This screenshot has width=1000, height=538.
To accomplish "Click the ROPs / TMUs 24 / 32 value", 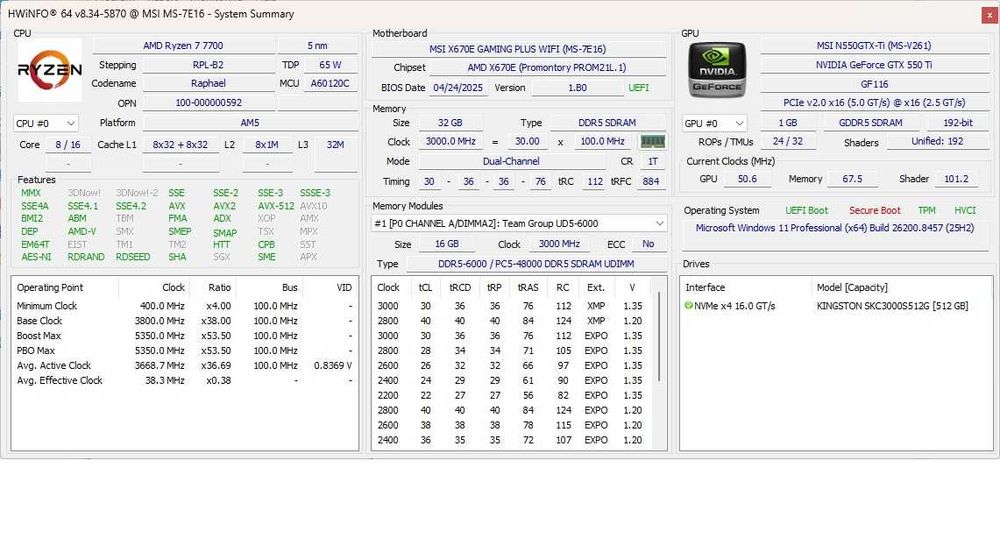I will coord(787,142).
